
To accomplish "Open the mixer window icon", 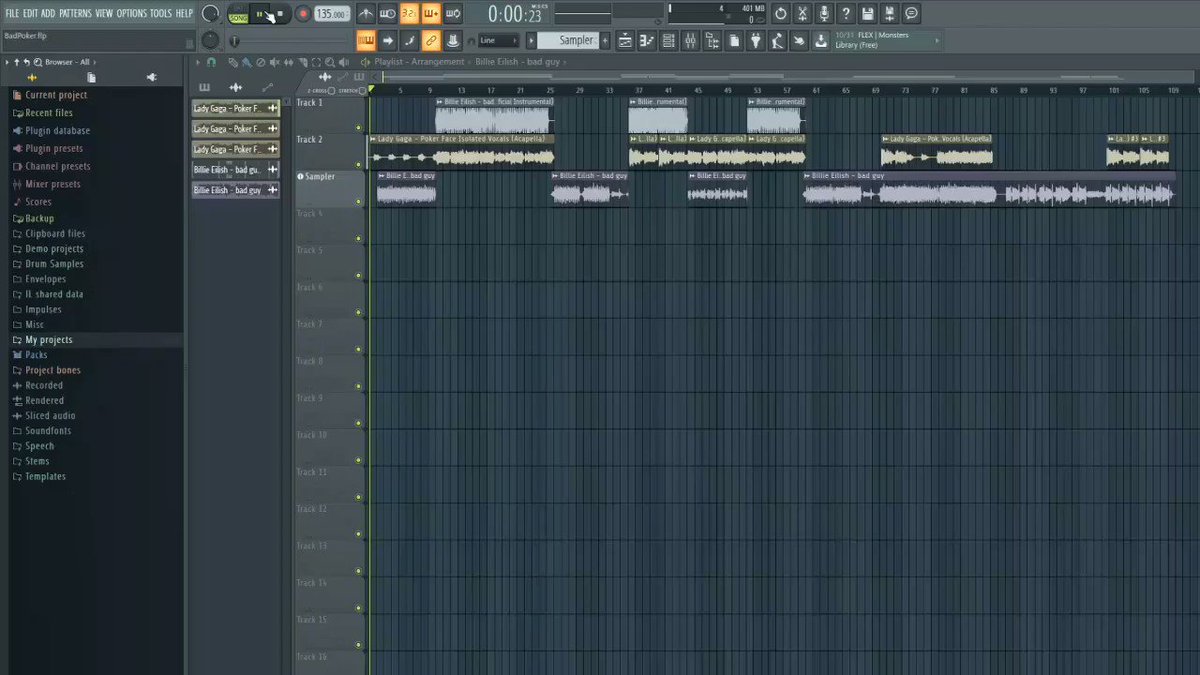I will click(x=690, y=41).
